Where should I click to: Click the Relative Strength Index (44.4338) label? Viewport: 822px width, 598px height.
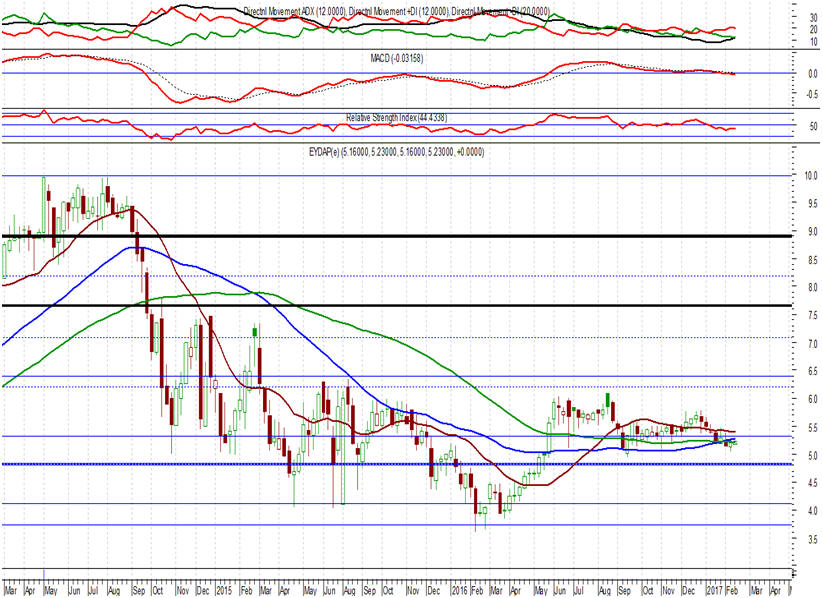[x=396, y=118]
